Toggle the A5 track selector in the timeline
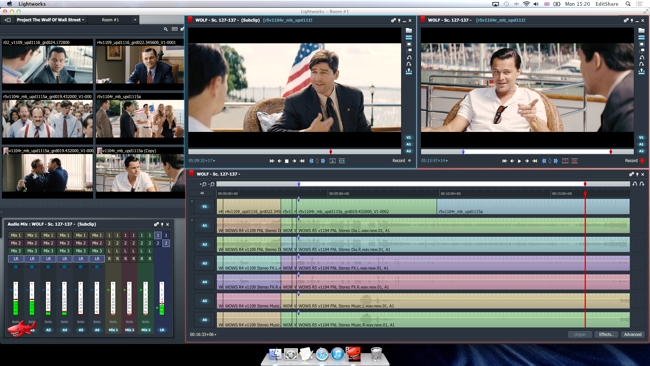Viewport: 650px width, 366px height. click(x=204, y=301)
